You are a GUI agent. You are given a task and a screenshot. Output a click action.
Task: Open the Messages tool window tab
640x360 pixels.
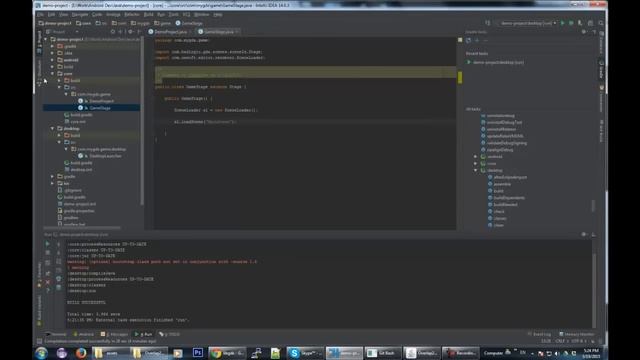point(114,334)
